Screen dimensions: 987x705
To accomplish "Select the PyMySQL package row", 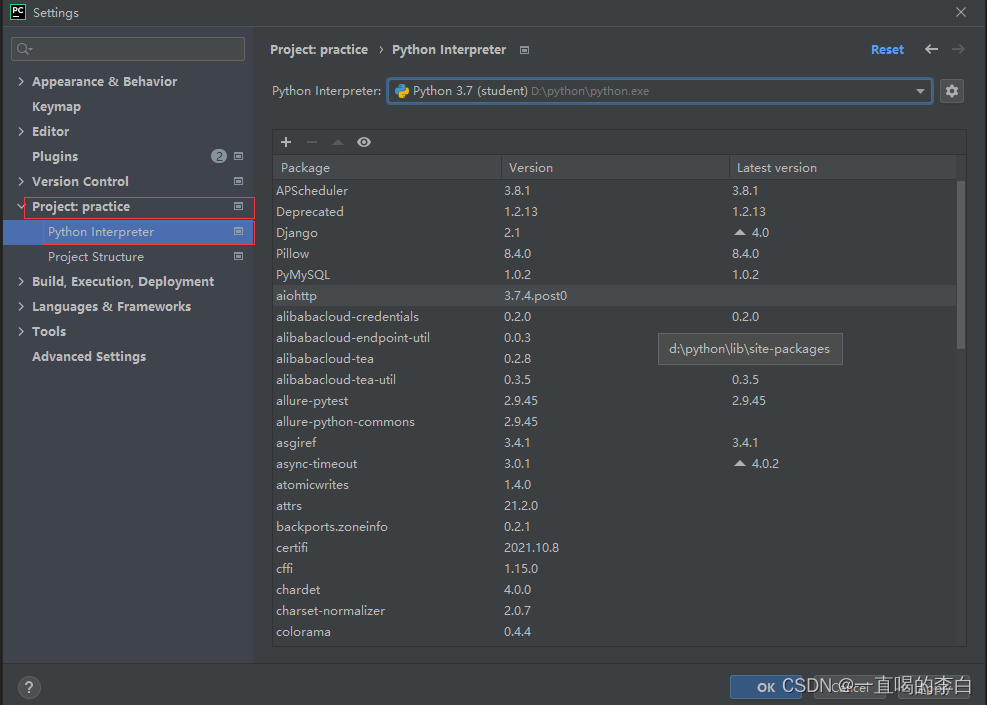I will 614,274.
